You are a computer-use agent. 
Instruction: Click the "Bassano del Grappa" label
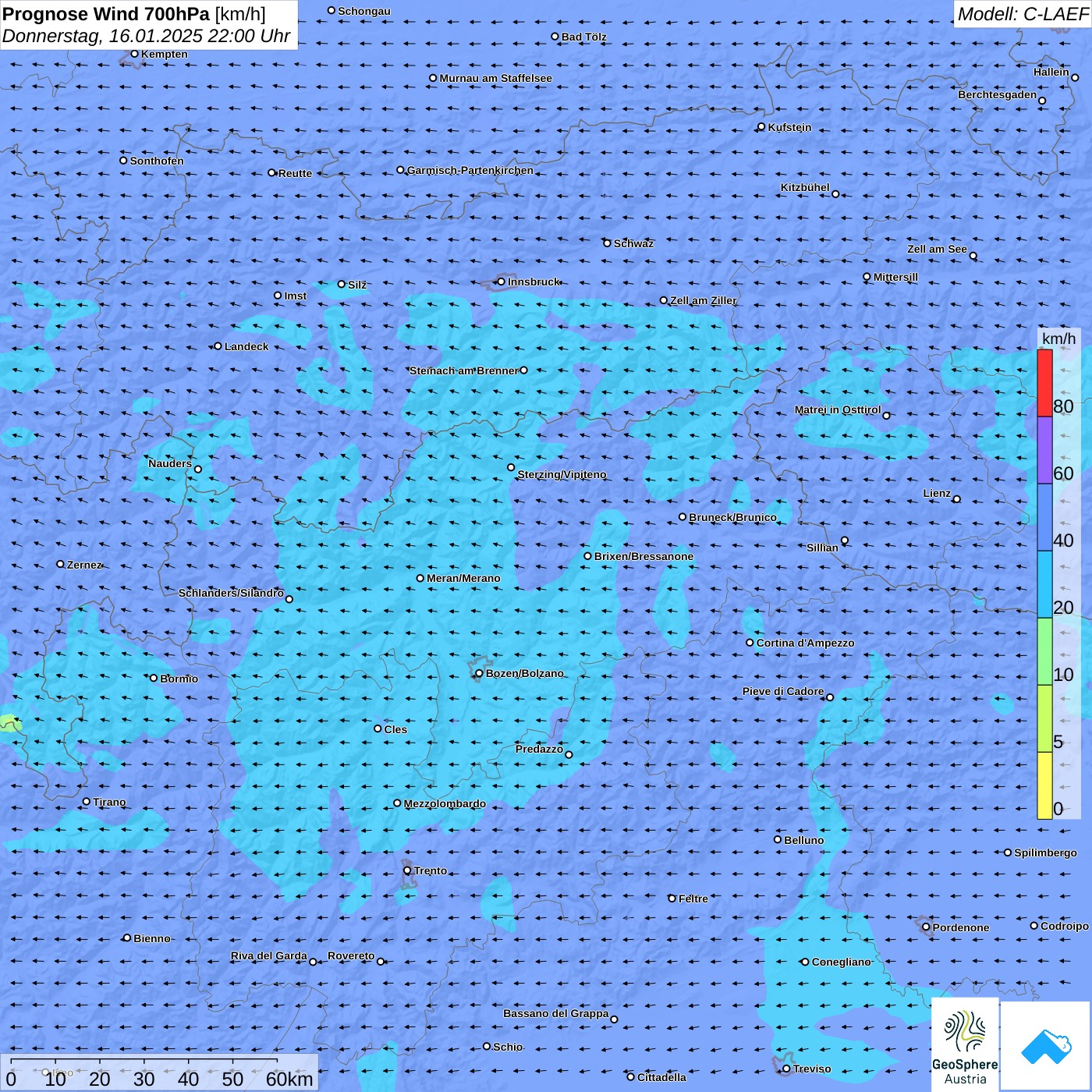556,1013
